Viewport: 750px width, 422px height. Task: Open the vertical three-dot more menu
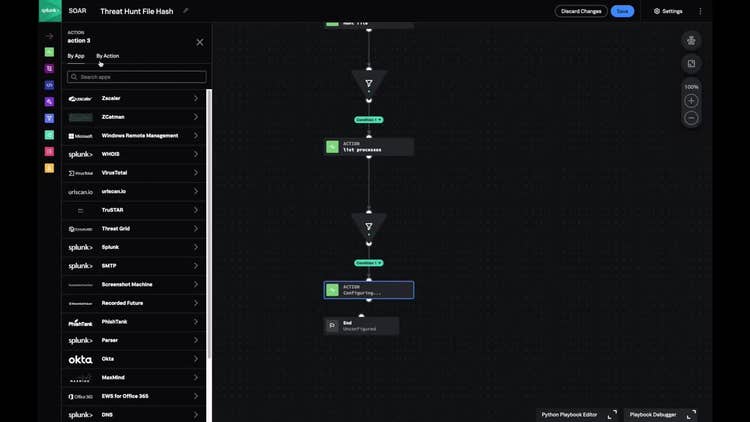[x=700, y=11]
